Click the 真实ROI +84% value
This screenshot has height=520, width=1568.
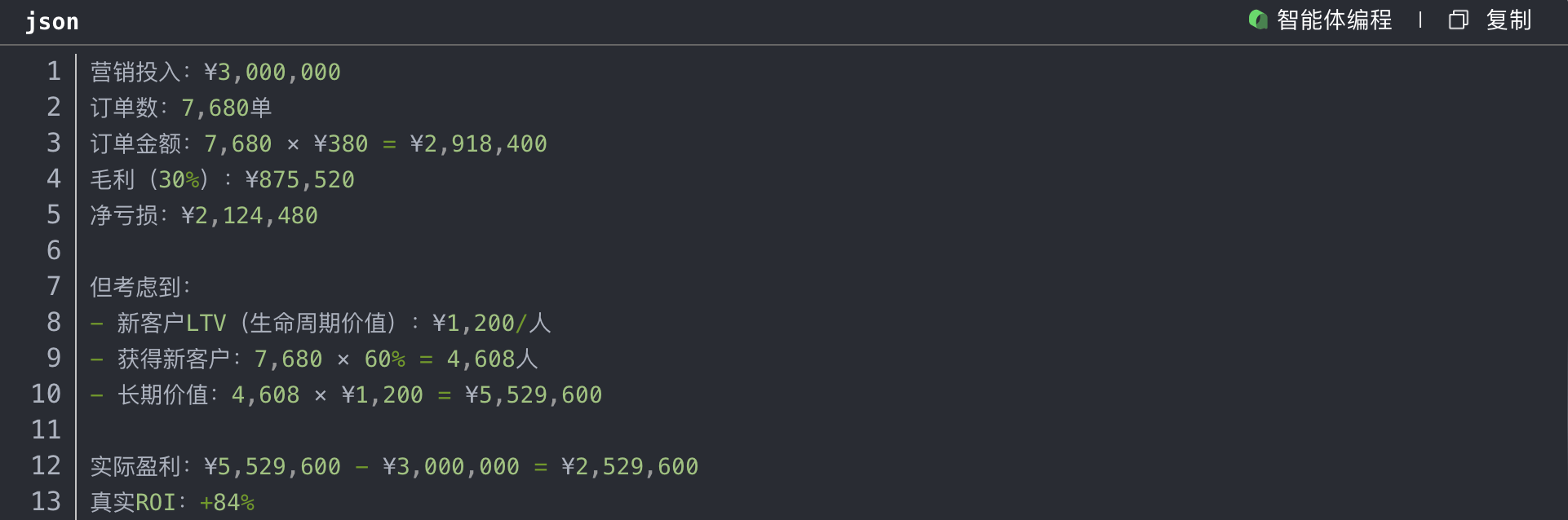[x=227, y=503]
